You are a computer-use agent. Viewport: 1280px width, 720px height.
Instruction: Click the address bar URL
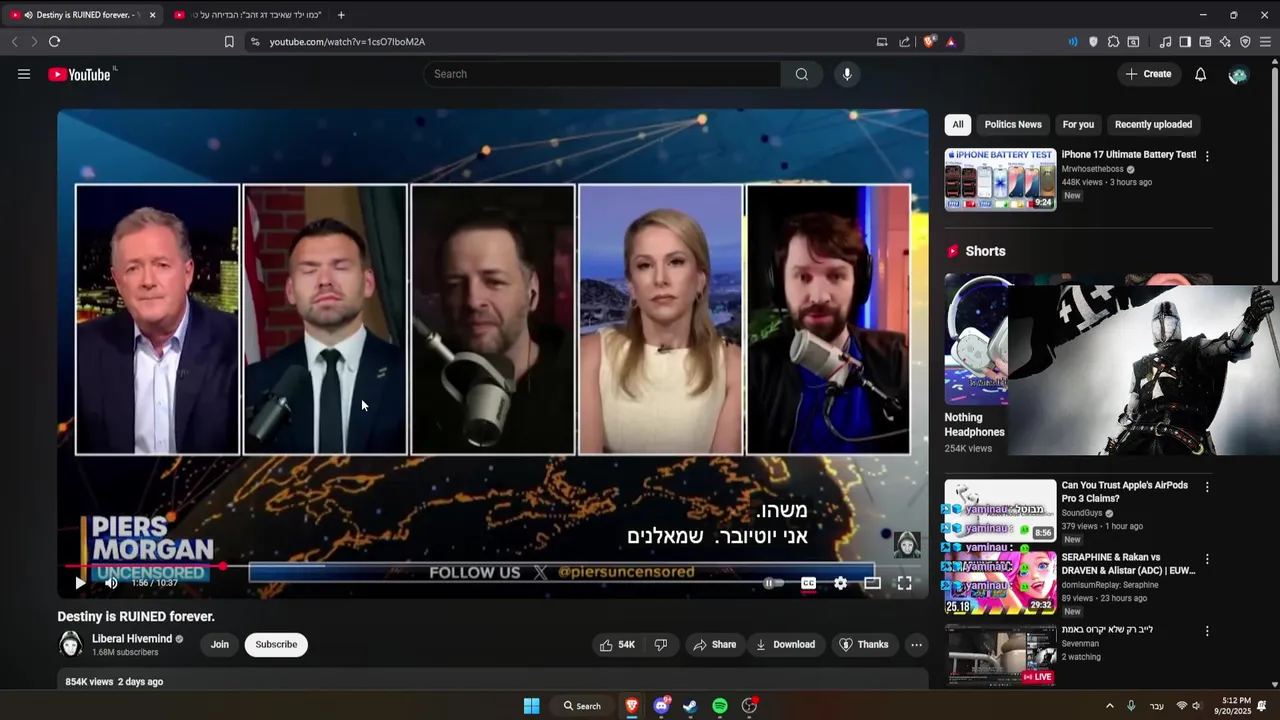pyautogui.click(x=347, y=42)
